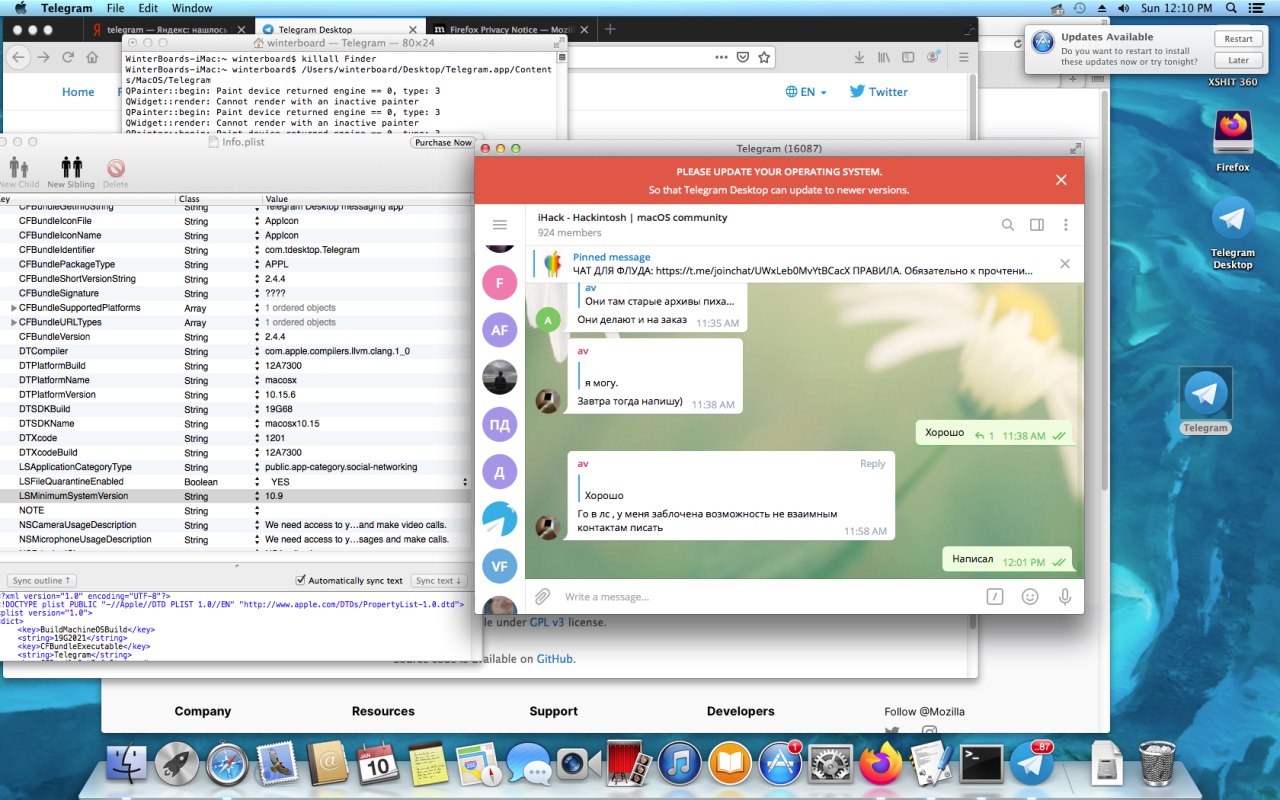The width and height of the screenshot is (1280, 800).
Task: Open System Preferences from the dock
Action: click(x=829, y=764)
